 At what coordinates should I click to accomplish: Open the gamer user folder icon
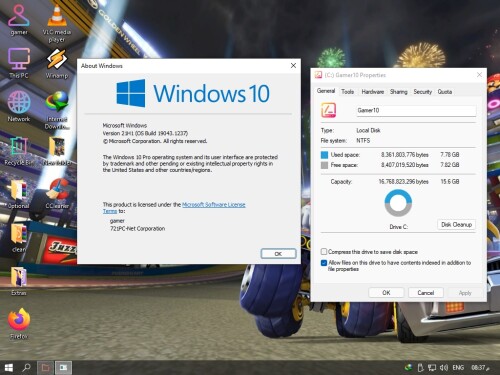click(19, 19)
